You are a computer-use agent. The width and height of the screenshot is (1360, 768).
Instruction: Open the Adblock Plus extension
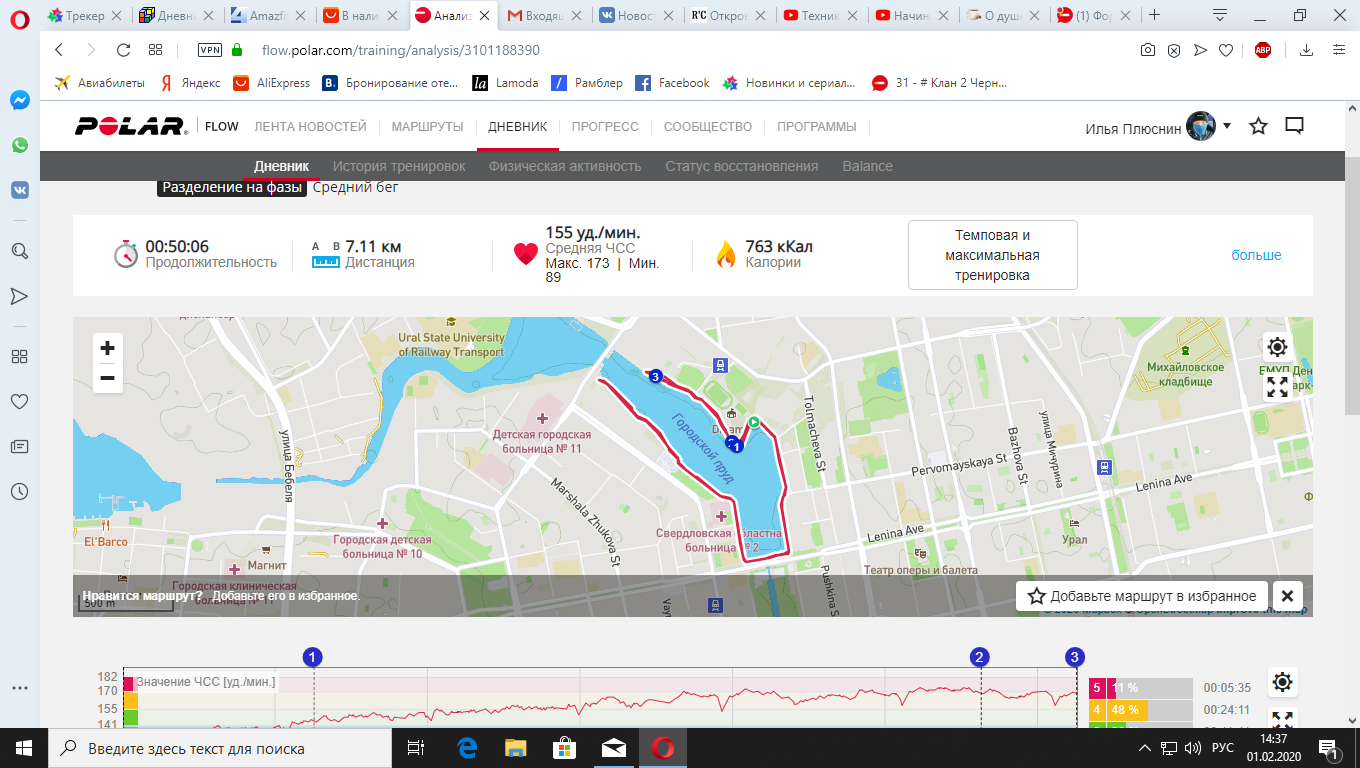pos(1263,50)
